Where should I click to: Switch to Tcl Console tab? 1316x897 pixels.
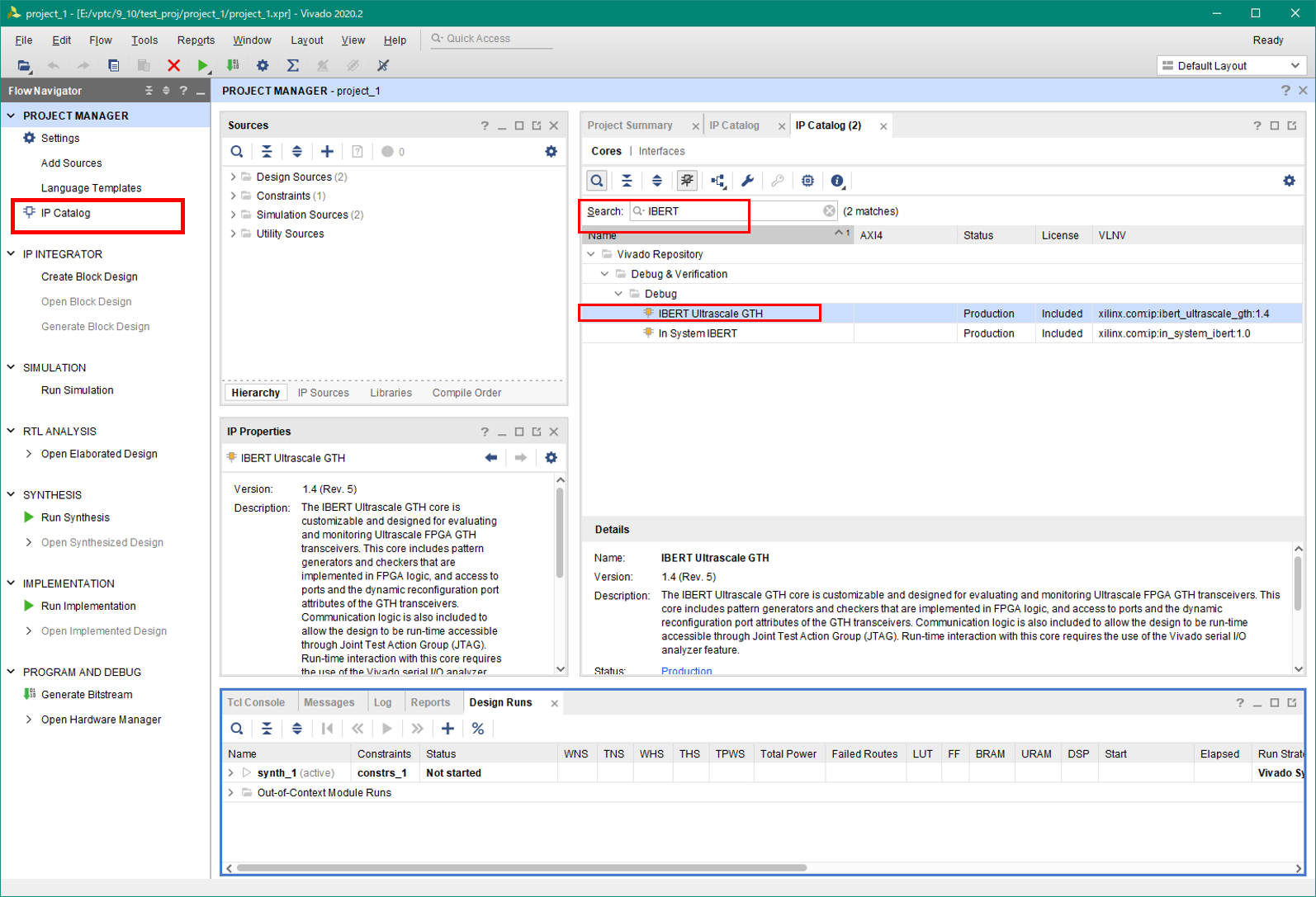pos(256,702)
